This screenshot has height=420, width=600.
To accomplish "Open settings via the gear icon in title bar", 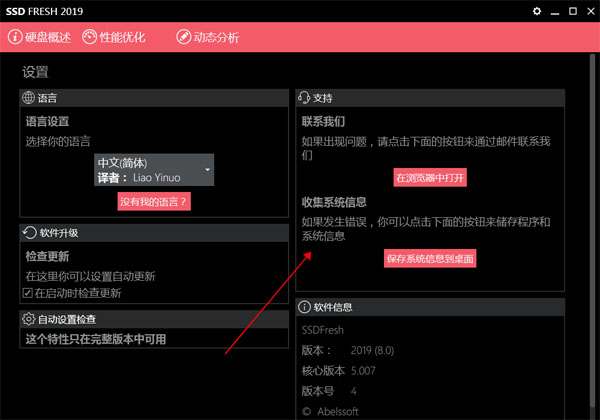I will pyautogui.click(x=537, y=11).
